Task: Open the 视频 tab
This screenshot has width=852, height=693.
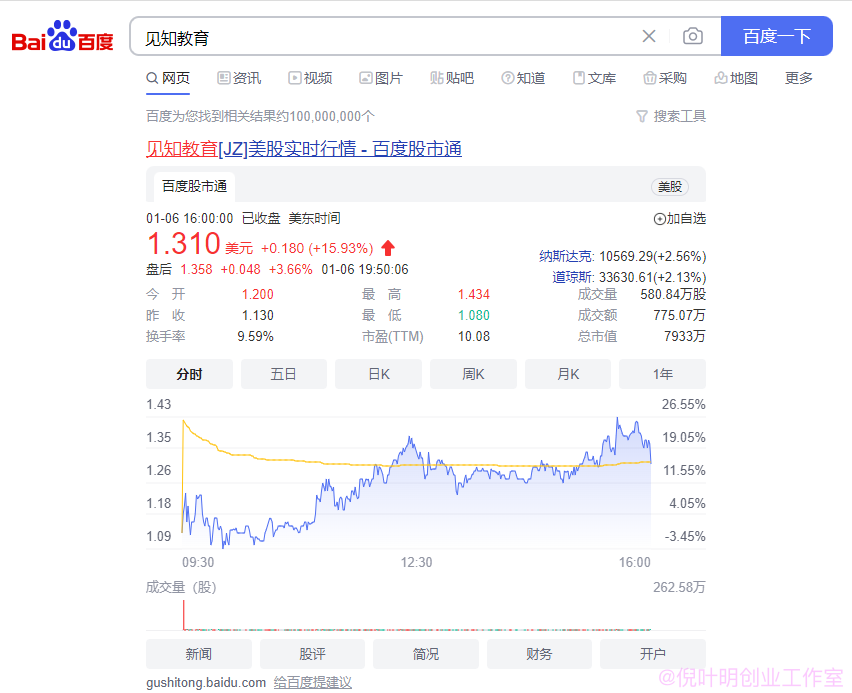Action: 310,78
